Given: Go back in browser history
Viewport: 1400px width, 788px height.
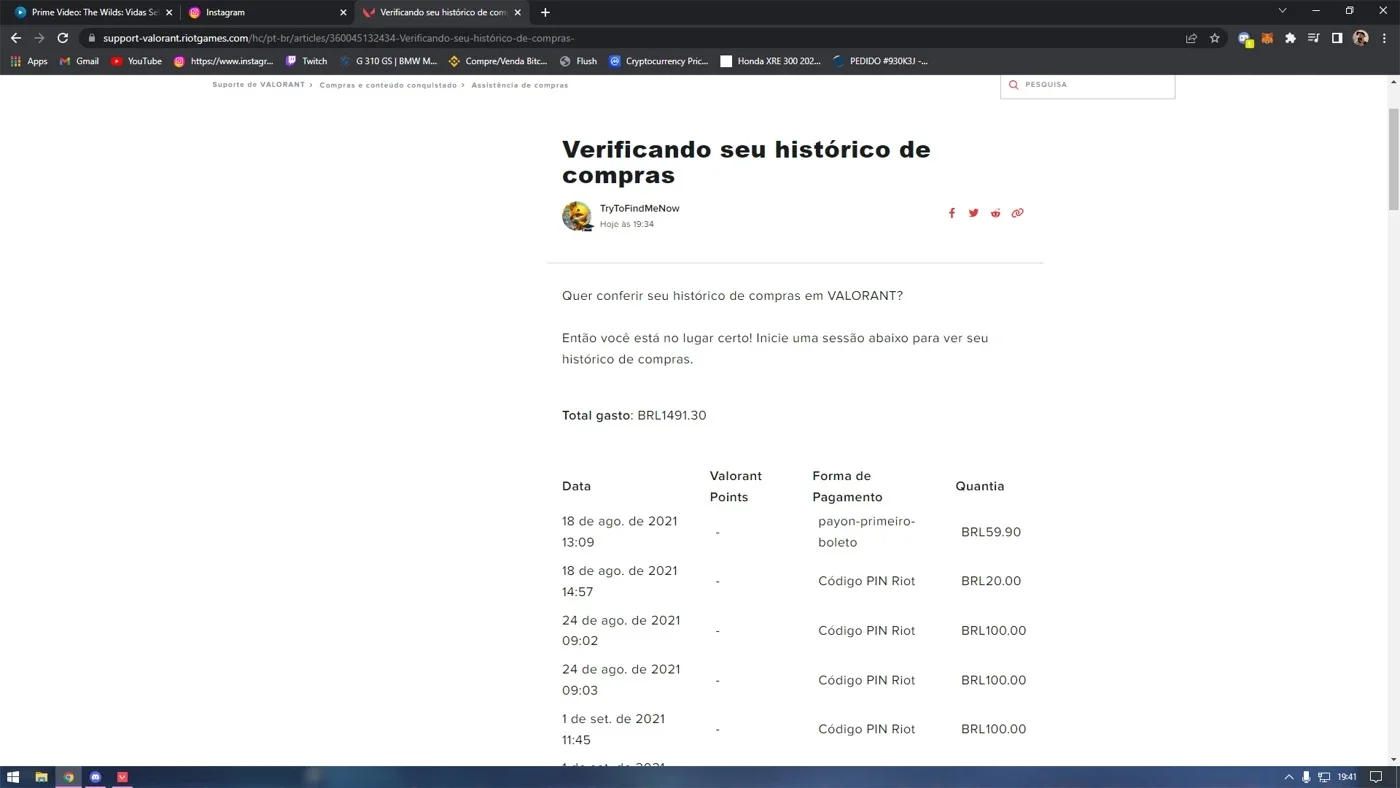Looking at the screenshot, I should (x=15, y=38).
